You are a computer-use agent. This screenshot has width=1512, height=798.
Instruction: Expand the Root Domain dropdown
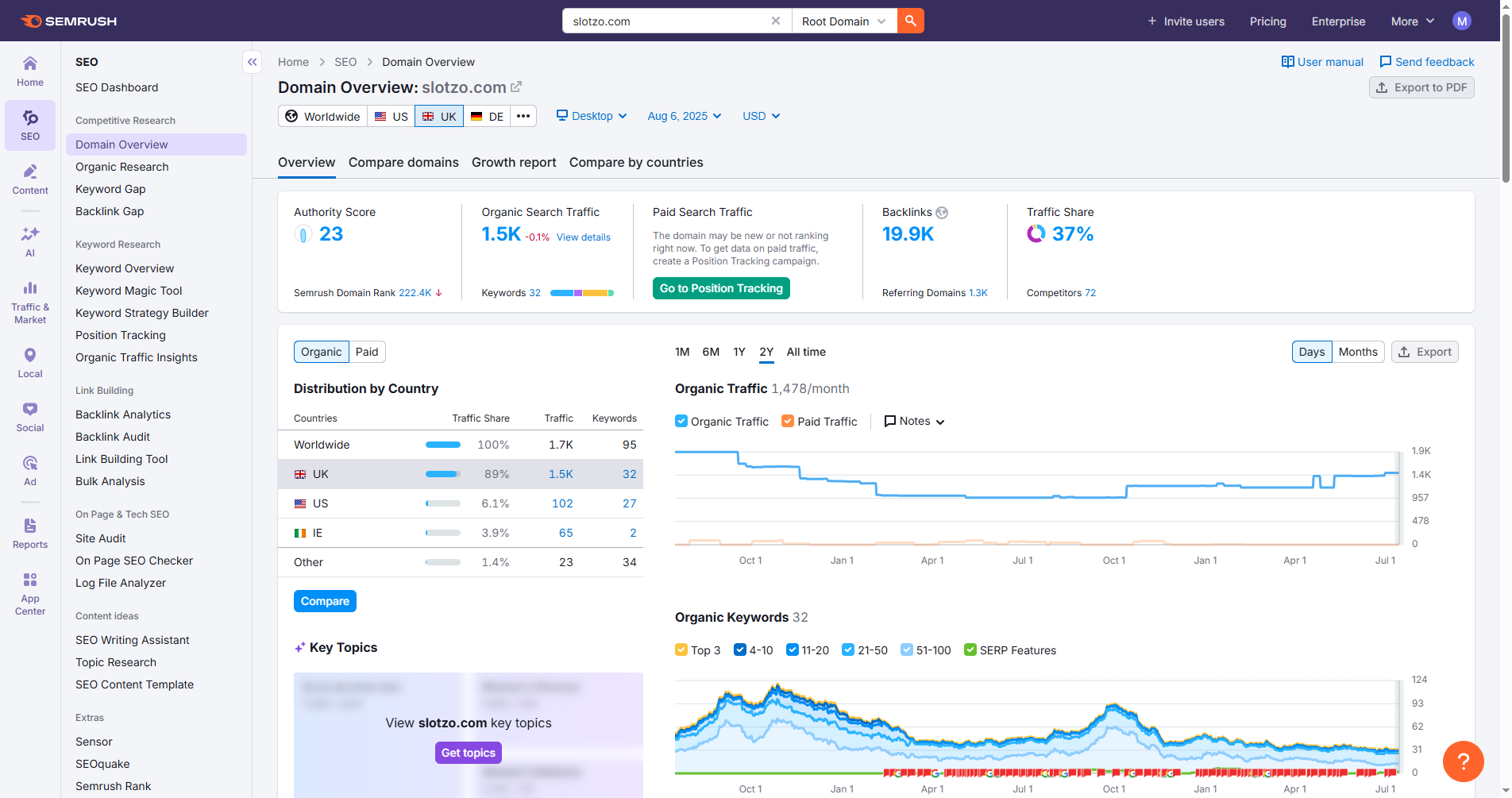[843, 21]
